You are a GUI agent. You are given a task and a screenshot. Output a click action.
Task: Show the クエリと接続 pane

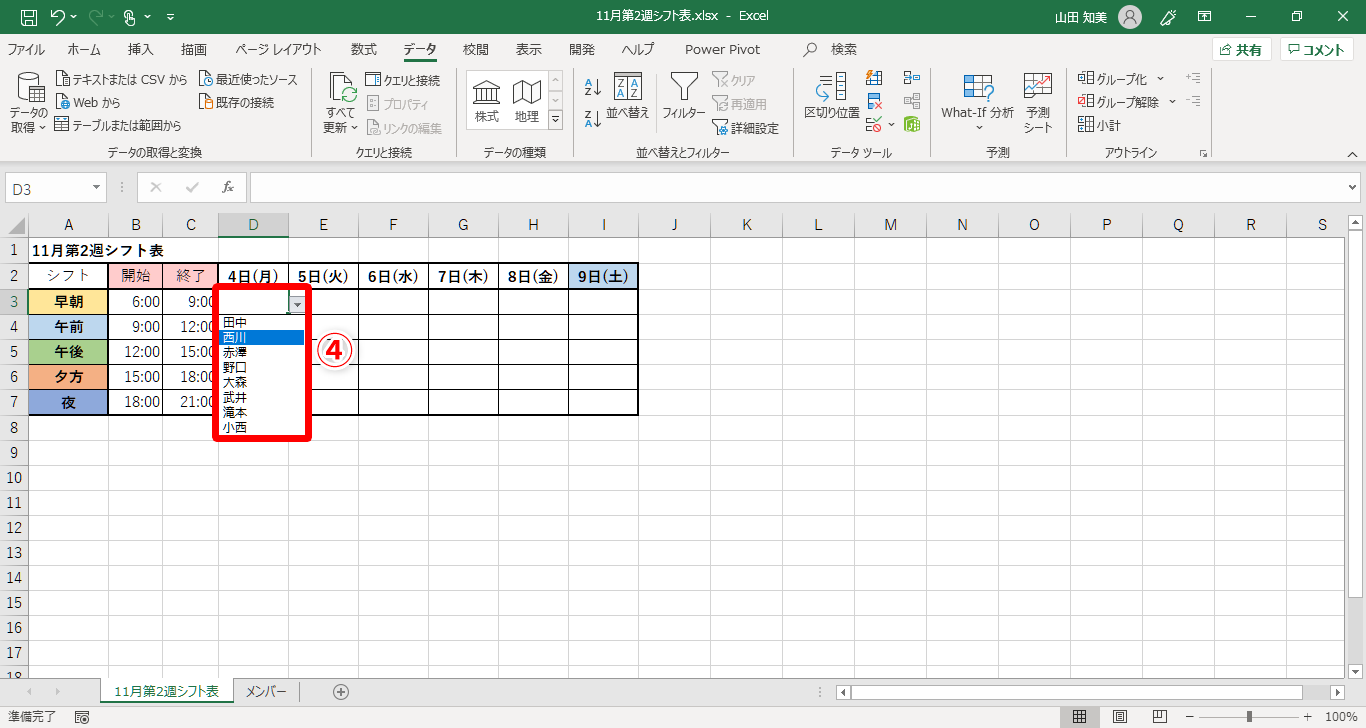402,80
